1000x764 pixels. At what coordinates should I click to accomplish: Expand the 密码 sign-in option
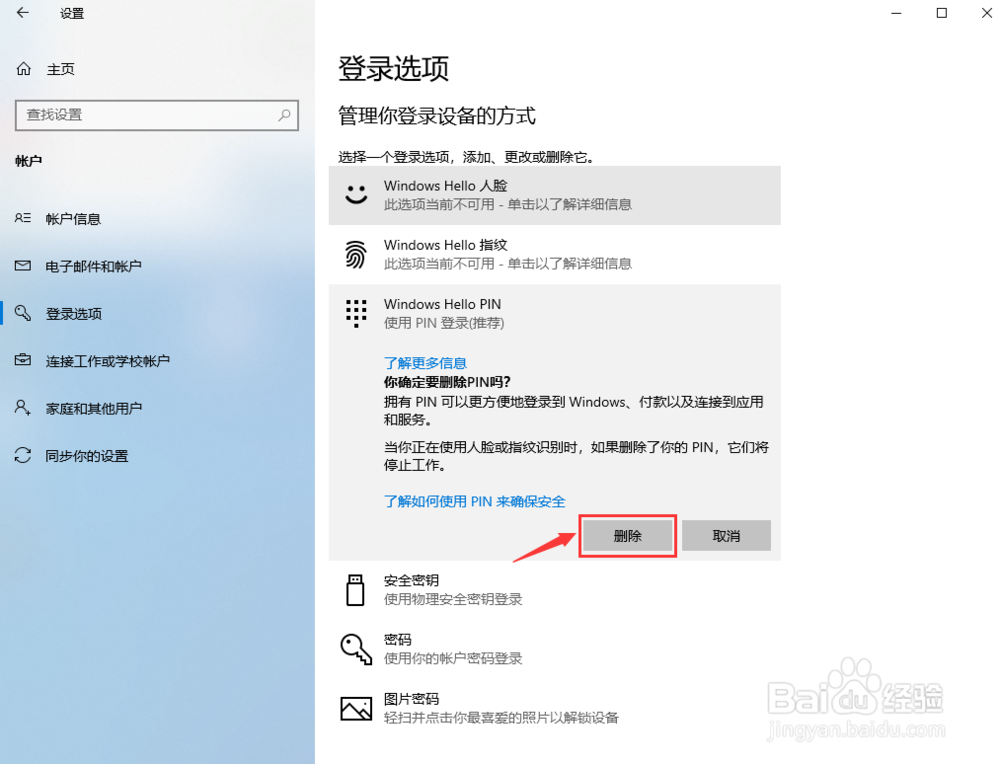tap(554, 649)
